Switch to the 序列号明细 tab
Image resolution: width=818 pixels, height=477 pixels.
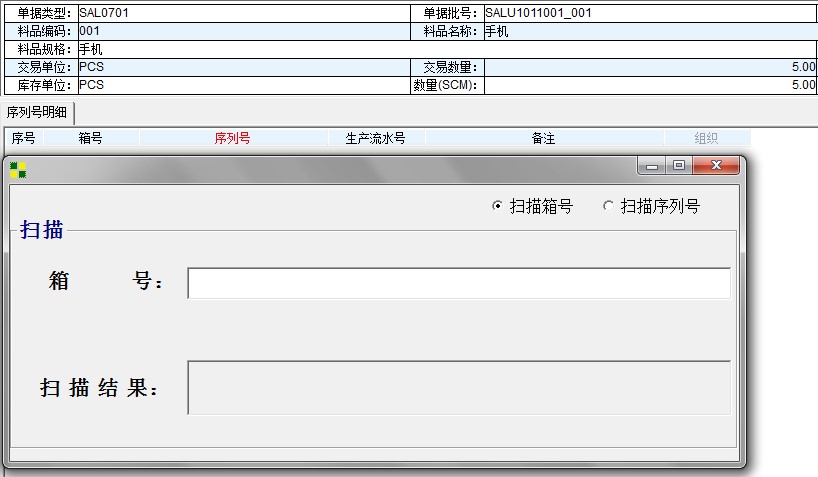tap(37, 112)
